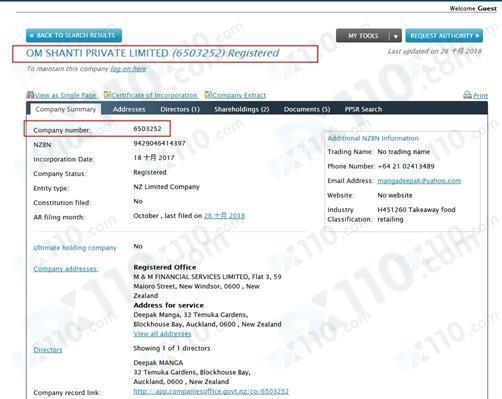This screenshot has width=502, height=399.
Task: Open the Certificate of Incorporation link
Action: click(x=154, y=95)
